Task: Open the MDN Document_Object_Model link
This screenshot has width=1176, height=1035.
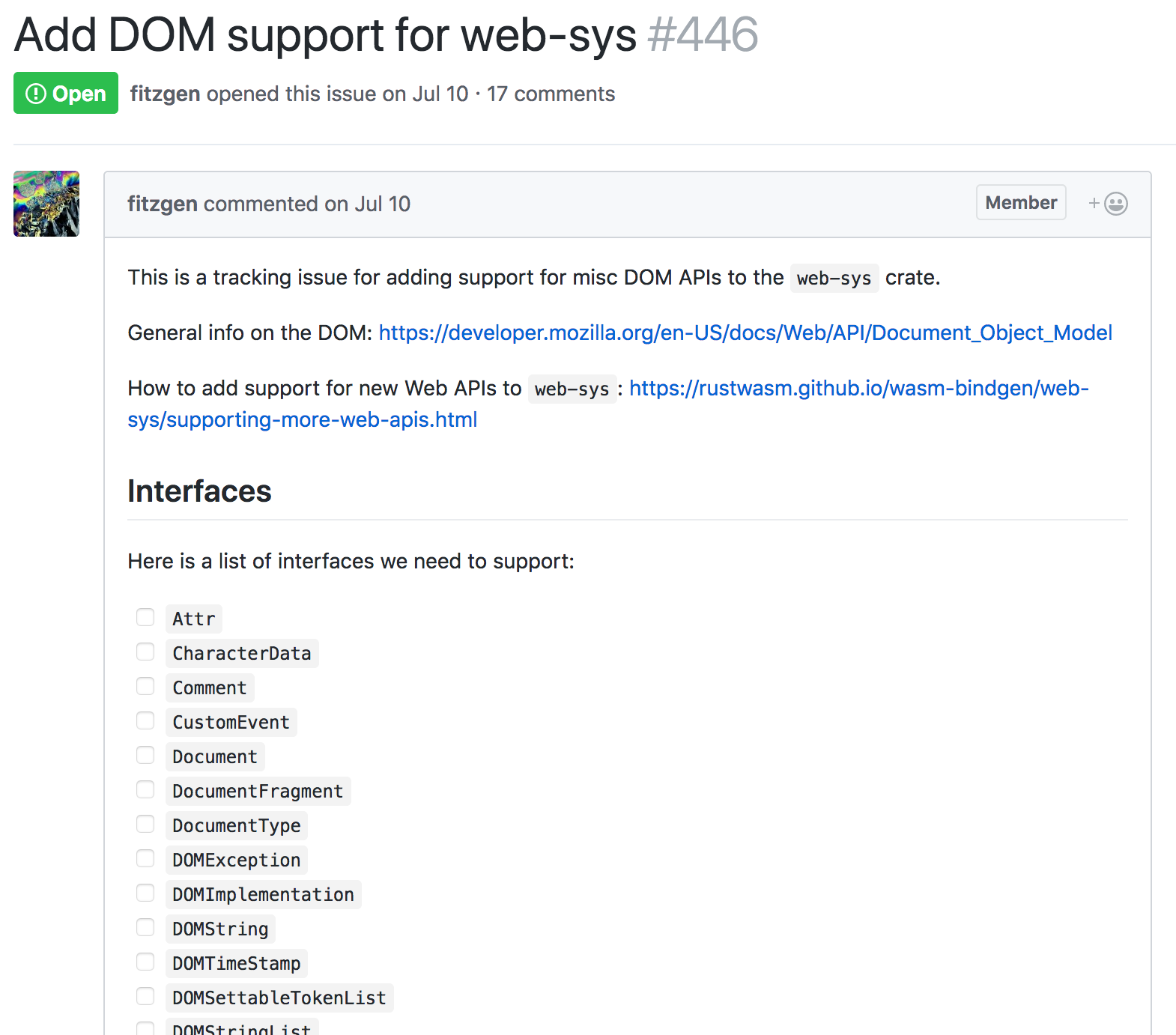Action: click(745, 333)
